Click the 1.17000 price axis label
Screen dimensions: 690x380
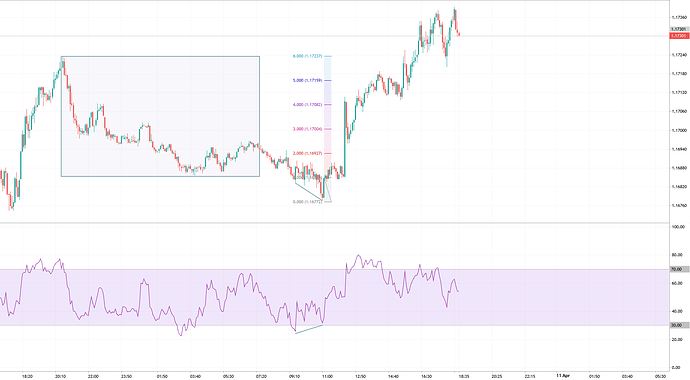coord(679,130)
